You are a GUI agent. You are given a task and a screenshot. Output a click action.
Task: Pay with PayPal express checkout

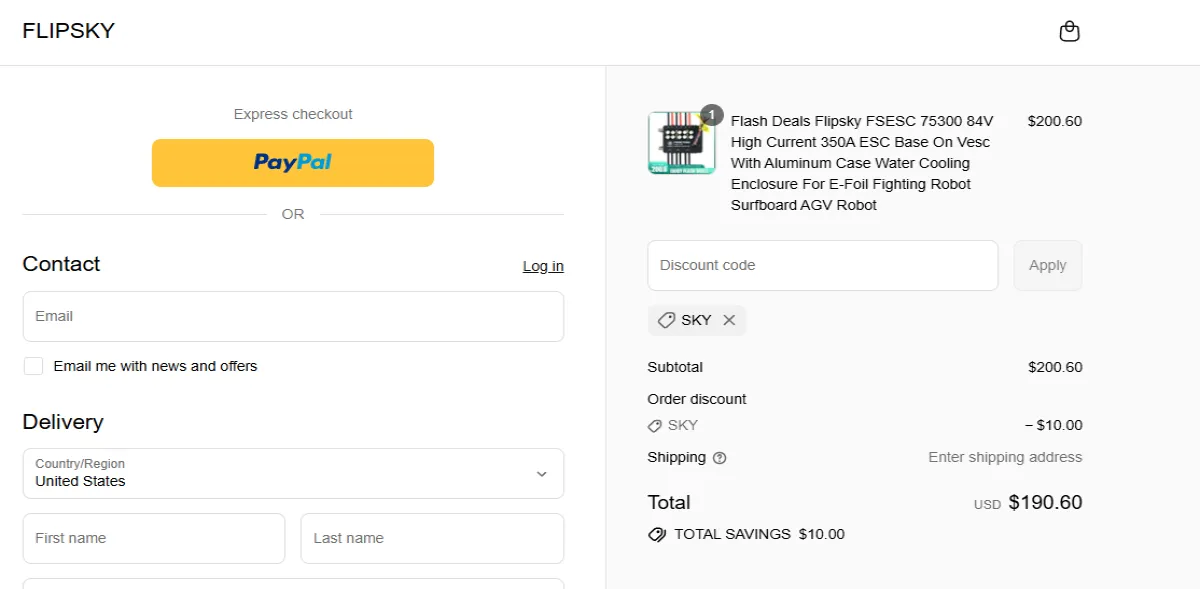(293, 163)
